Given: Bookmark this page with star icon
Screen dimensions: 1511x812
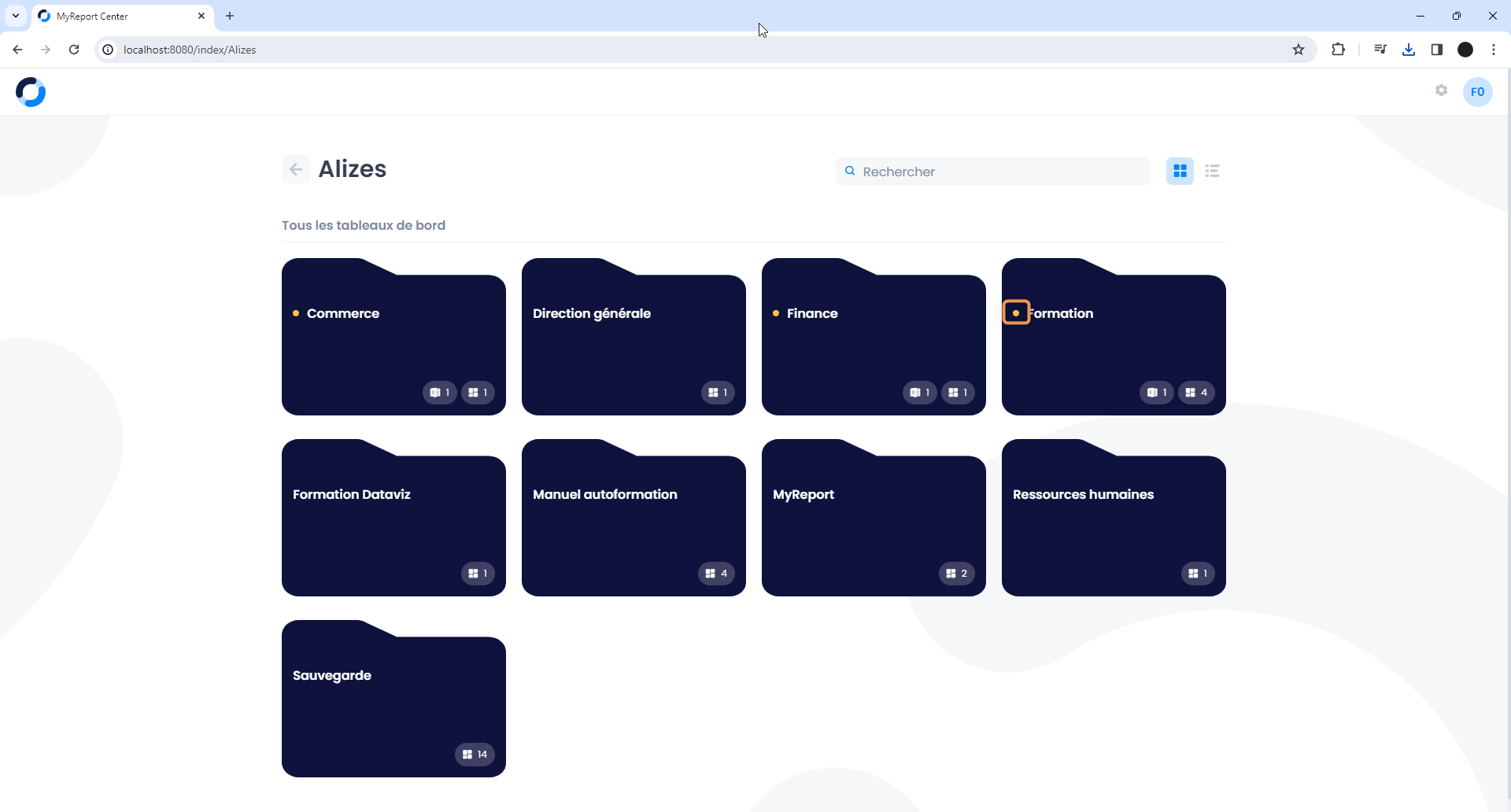Looking at the screenshot, I should point(1299,50).
